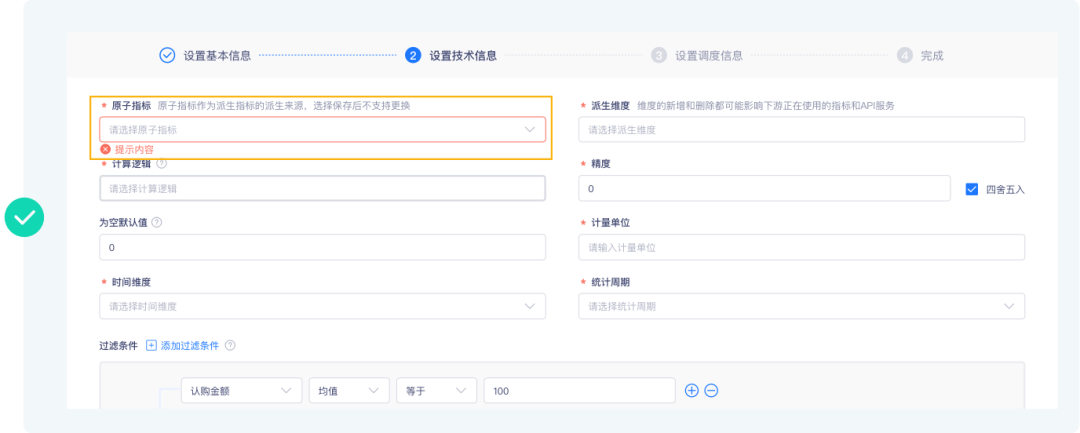Screen dimensions: 1080x433
Task: Open the 认购金额 field dropdown
Action: tap(241, 390)
